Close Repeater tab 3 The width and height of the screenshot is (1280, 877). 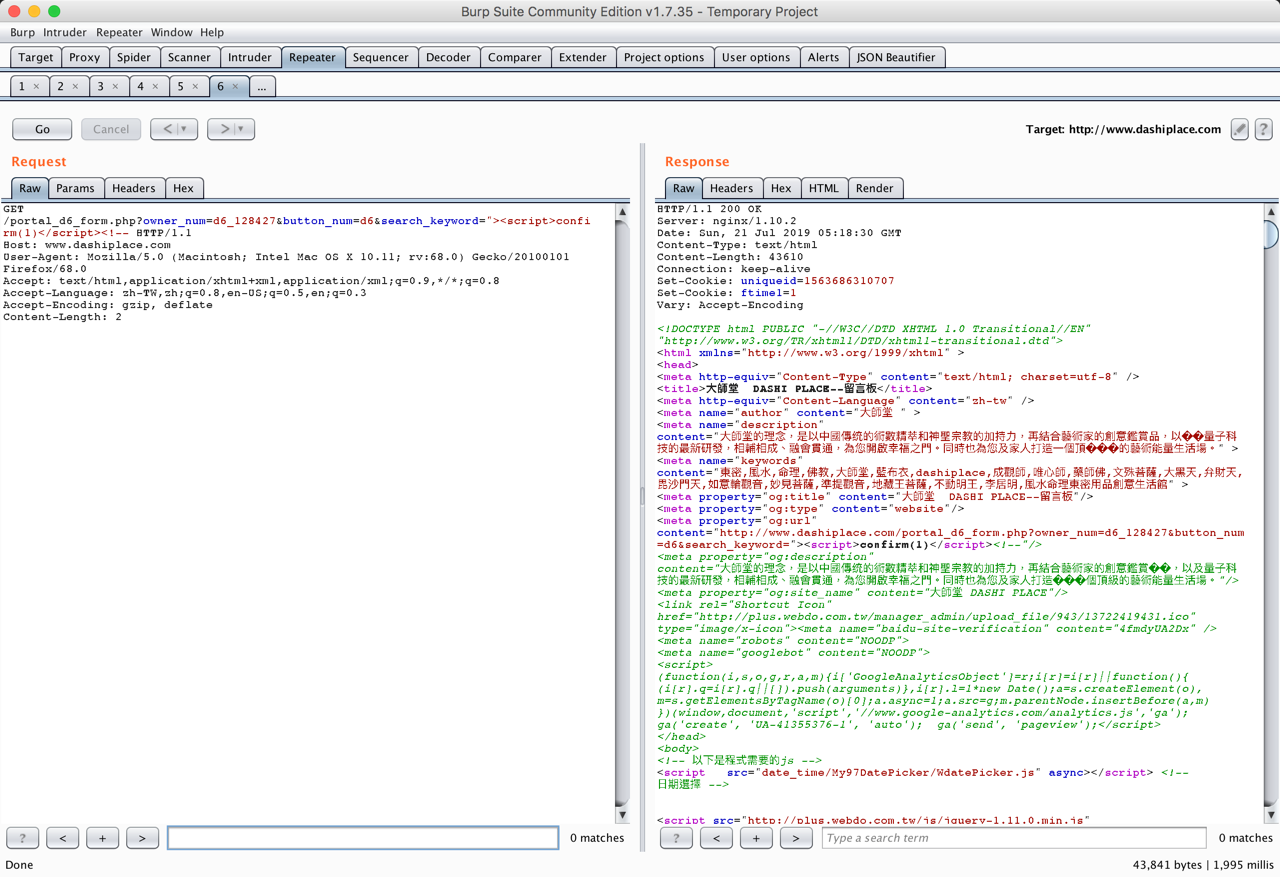tap(115, 87)
